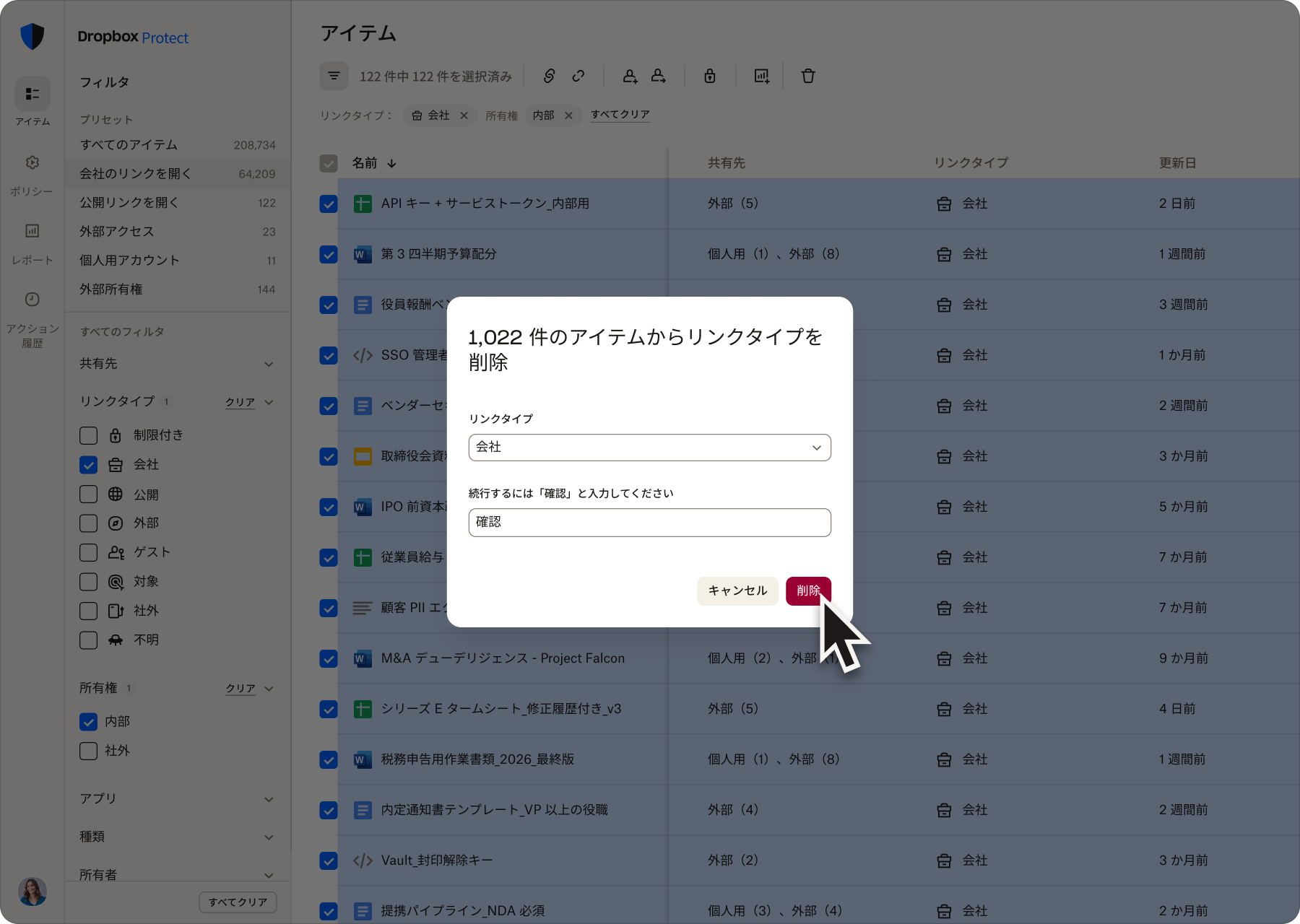1300x924 pixels.
Task: Open Vault_封印解除キー item name
Action: pos(437,860)
